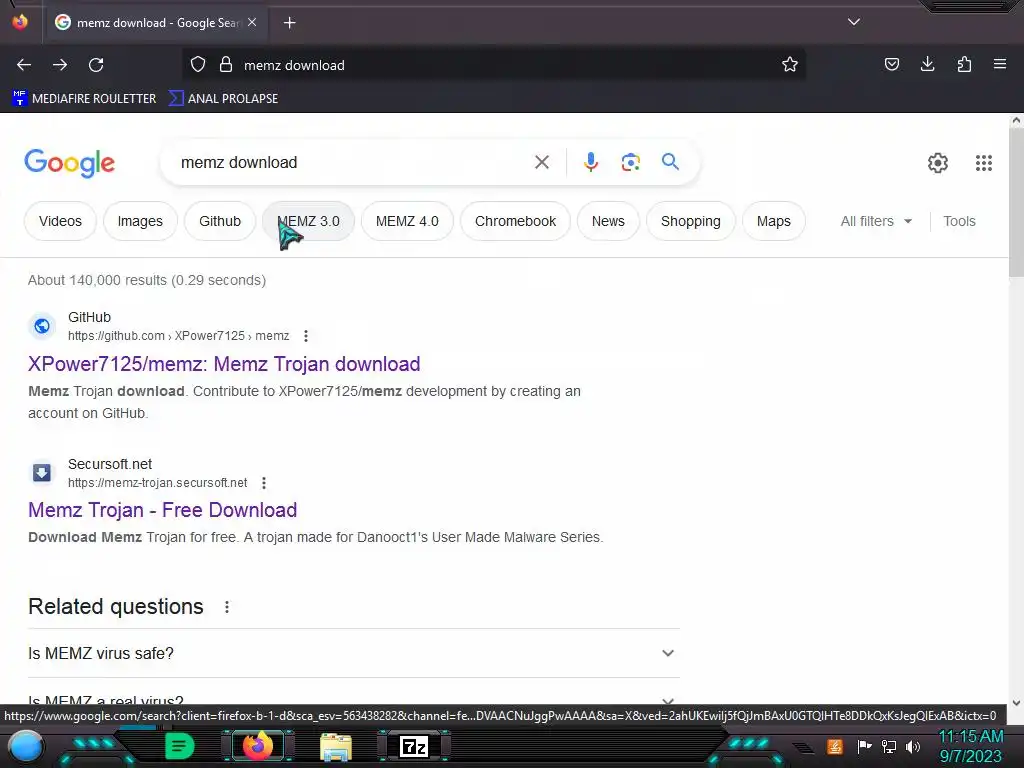The image size is (1024, 768).
Task: Open Google apps grid
Action: click(x=984, y=163)
